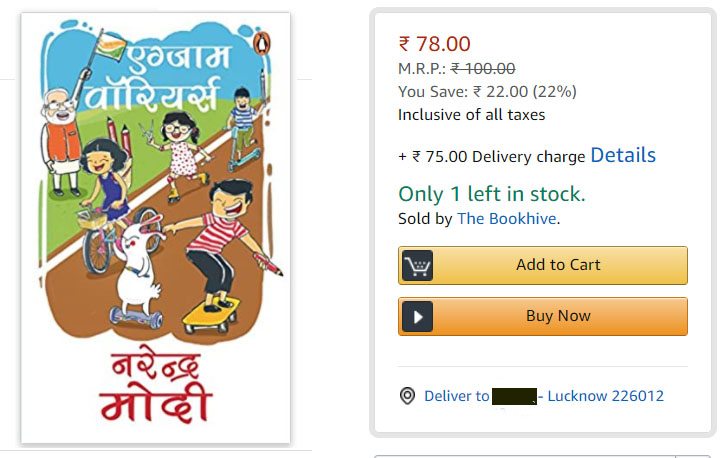
Task: Open the delivery charge Details link
Action: pos(623,155)
